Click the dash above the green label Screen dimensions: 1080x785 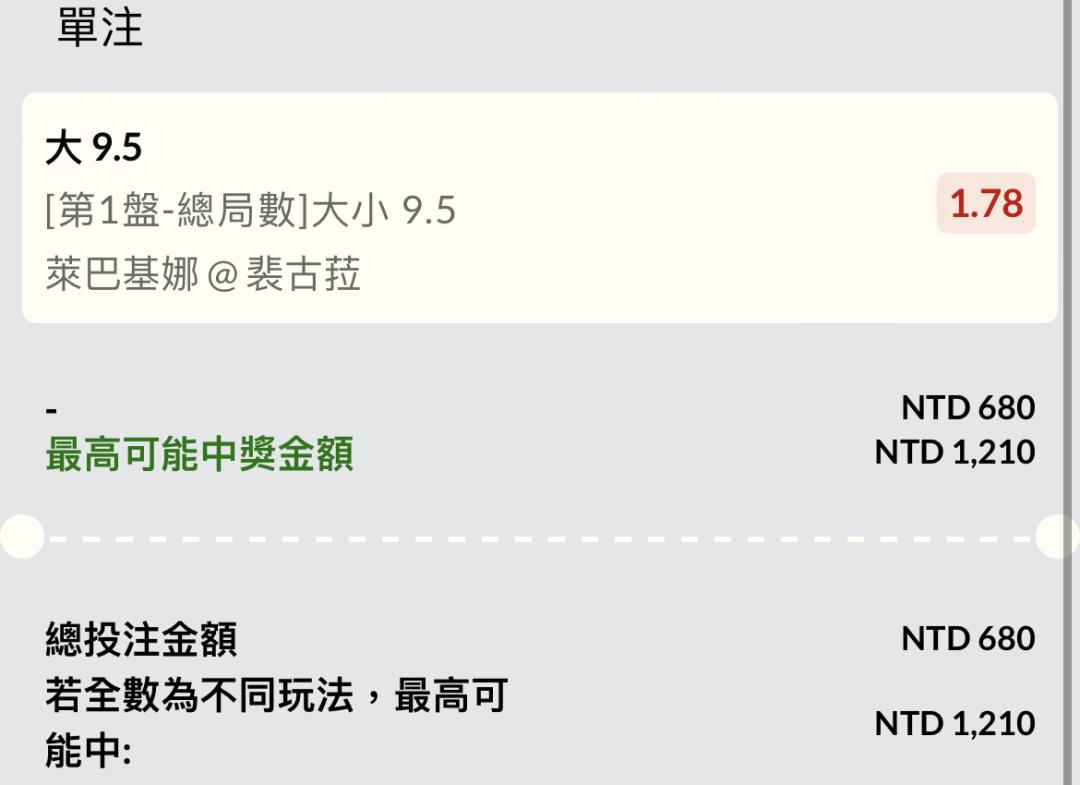click(x=52, y=410)
